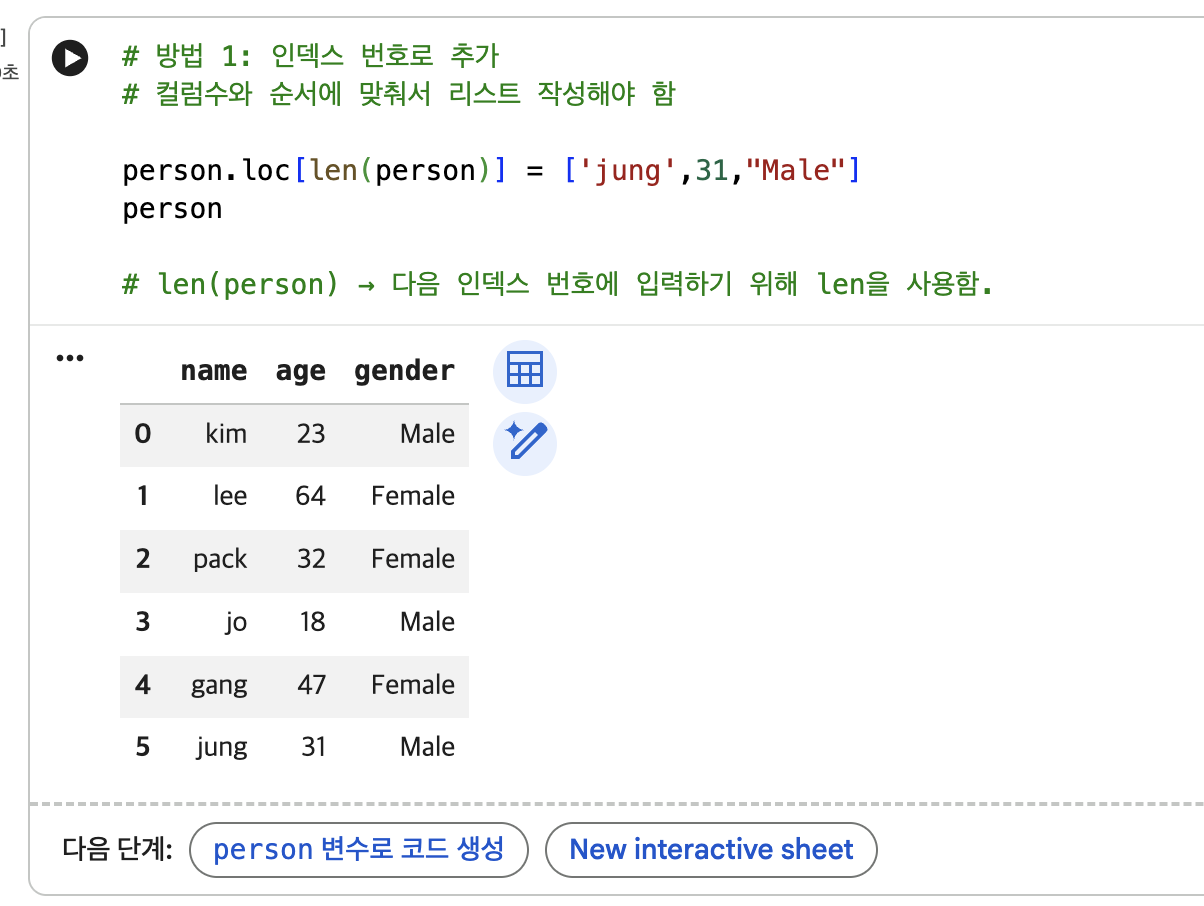Click the 'kim' name cell
1204x906 pixels.
pyautogui.click(x=226, y=434)
